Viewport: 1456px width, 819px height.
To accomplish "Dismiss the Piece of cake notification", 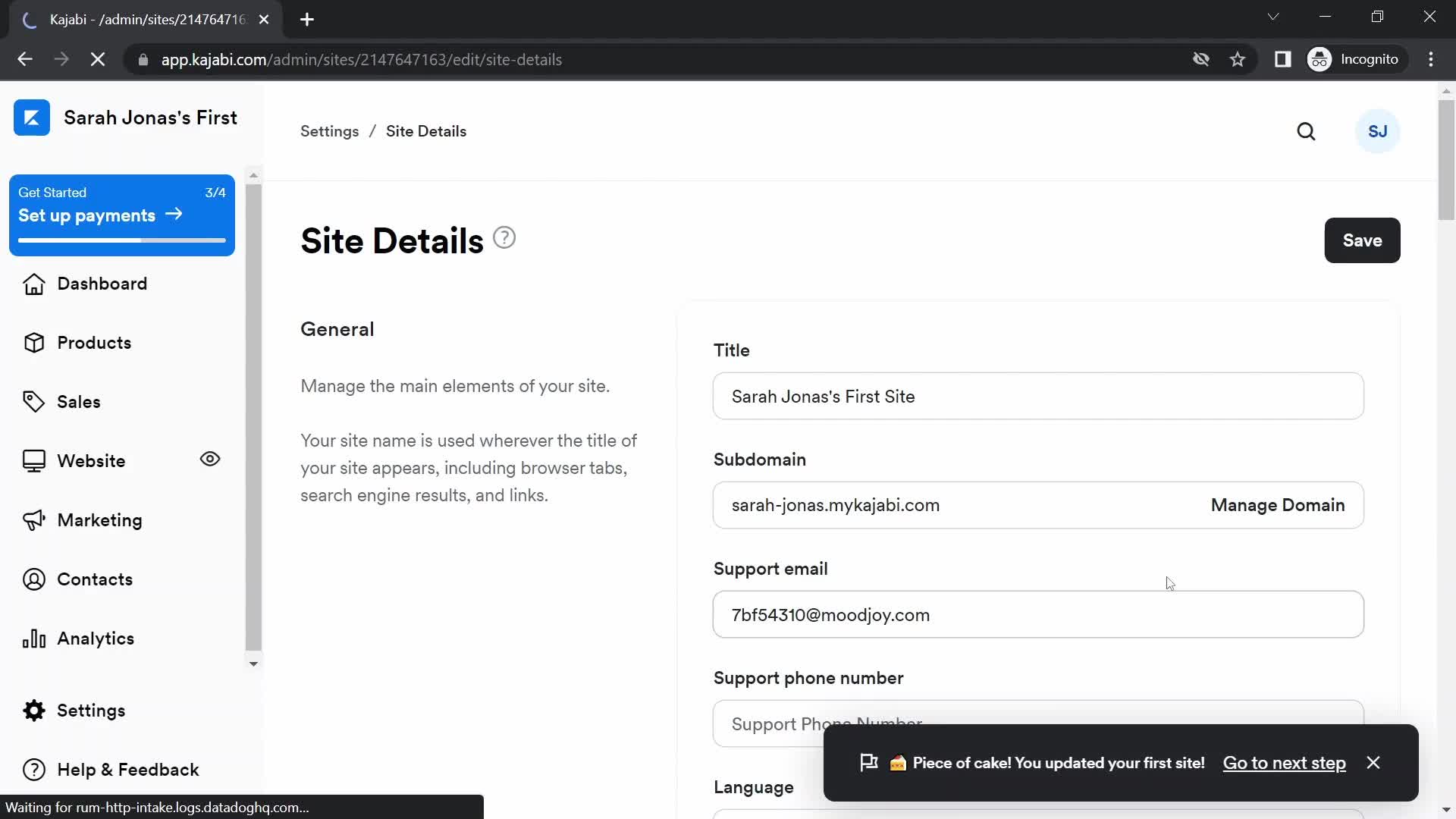I will (1373, 763).
